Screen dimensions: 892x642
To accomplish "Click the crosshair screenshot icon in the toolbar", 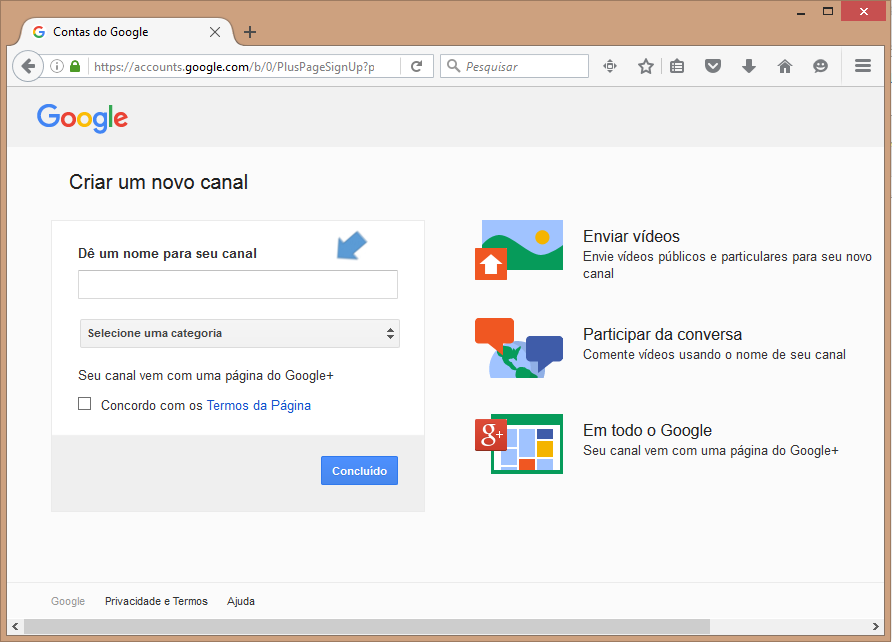I will pos(610,67).
